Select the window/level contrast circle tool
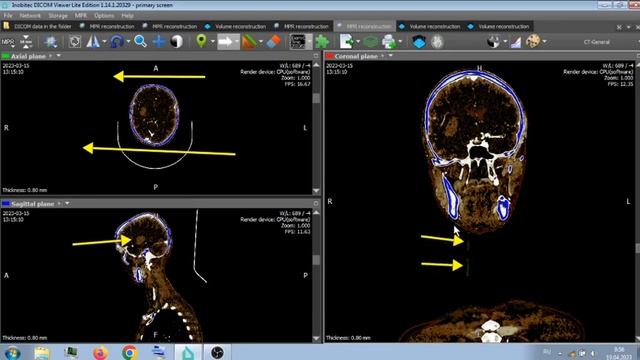The height and width of the screenshot is (360, 640). coord(177,42)
